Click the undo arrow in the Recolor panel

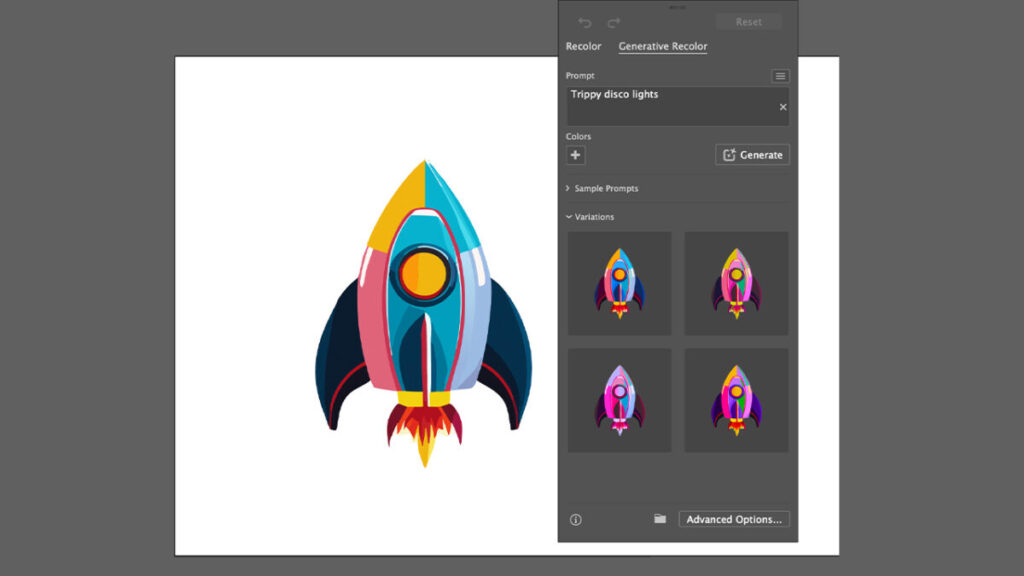pyautogui.click(x=585, y=22)
